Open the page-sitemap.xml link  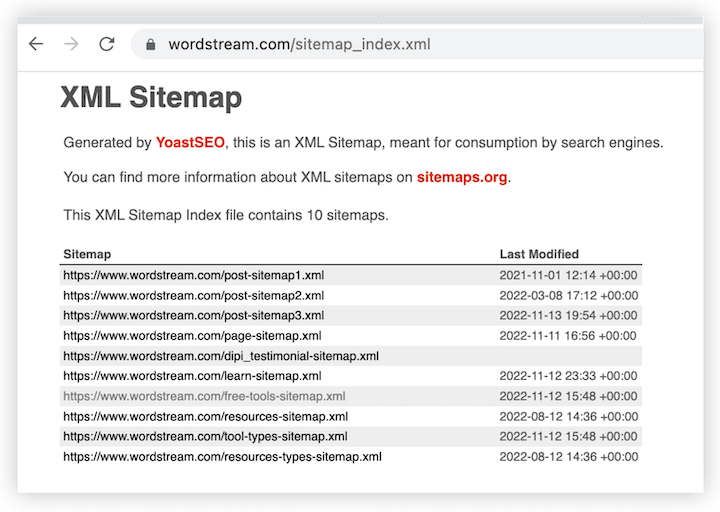192,336
